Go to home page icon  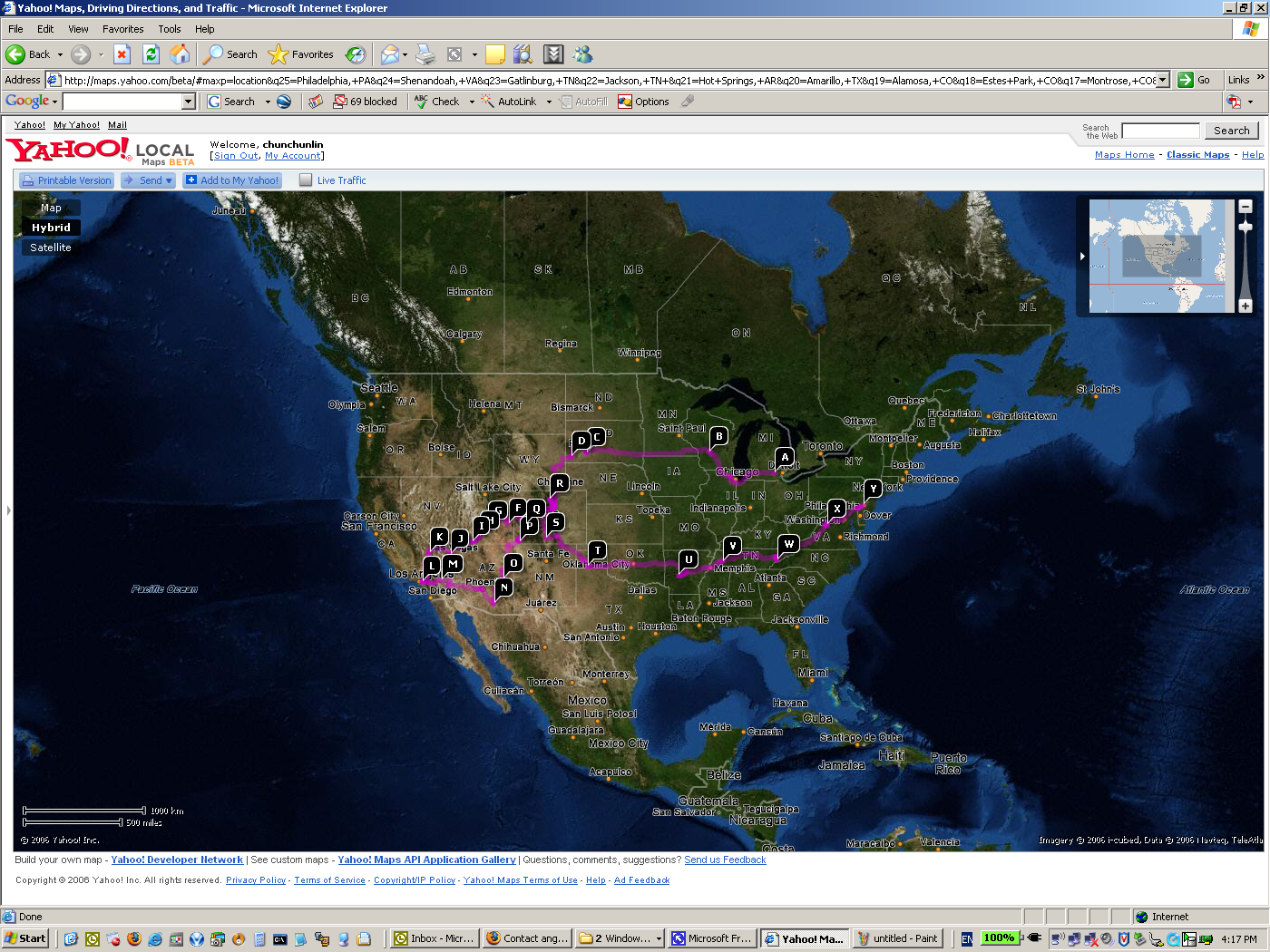coord(180,54)
